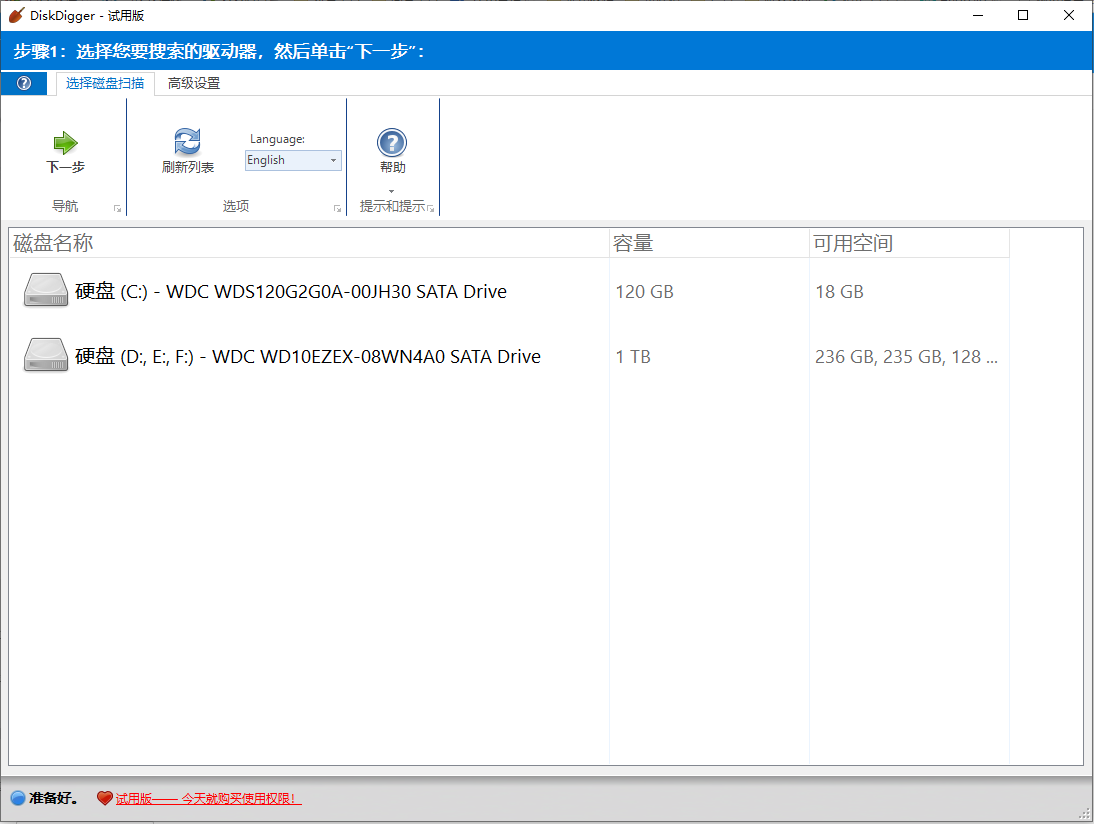Click the green Next Step arrow icon

(64, 145)
